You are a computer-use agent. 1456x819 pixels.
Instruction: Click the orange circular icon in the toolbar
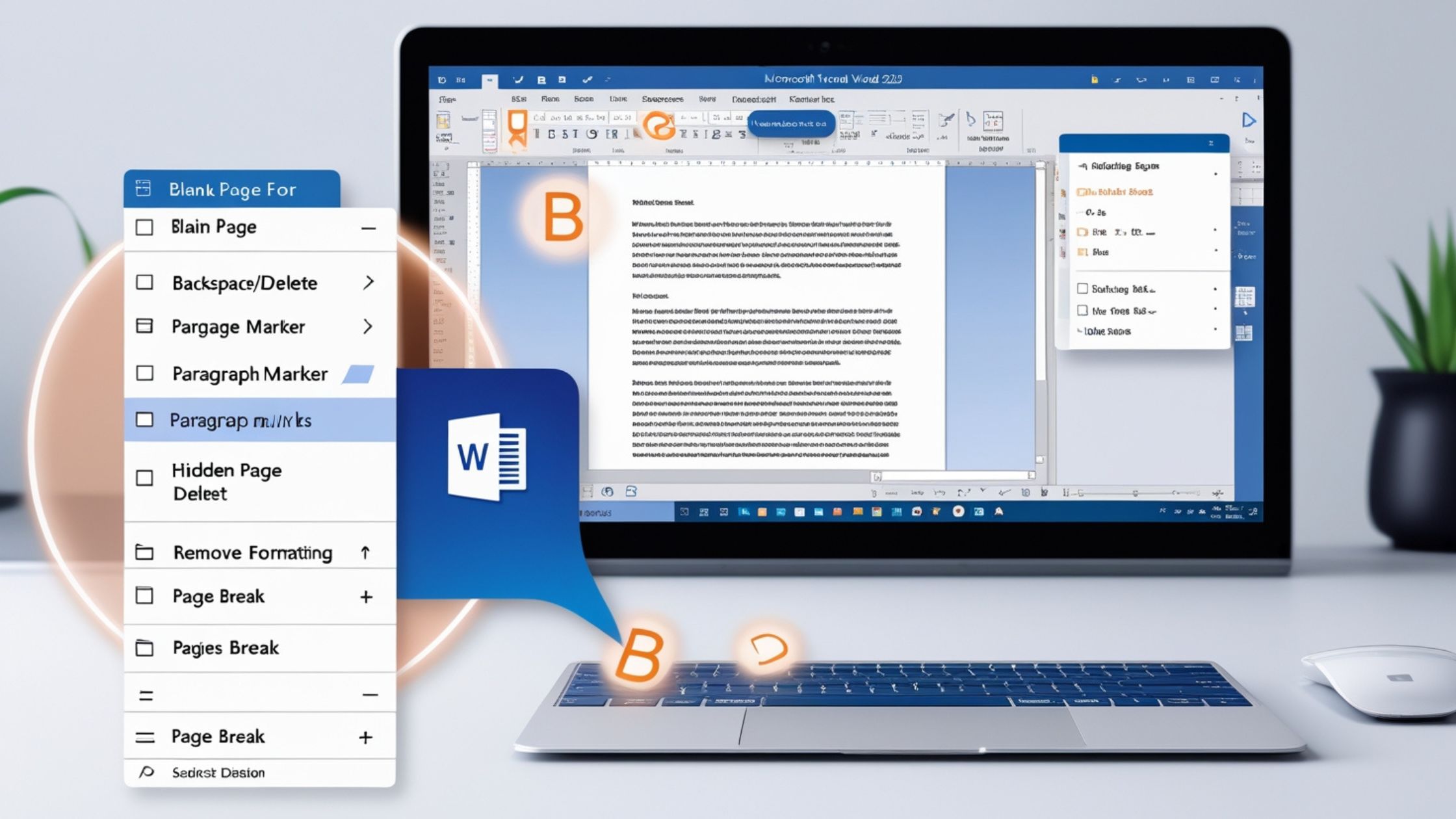660,127
